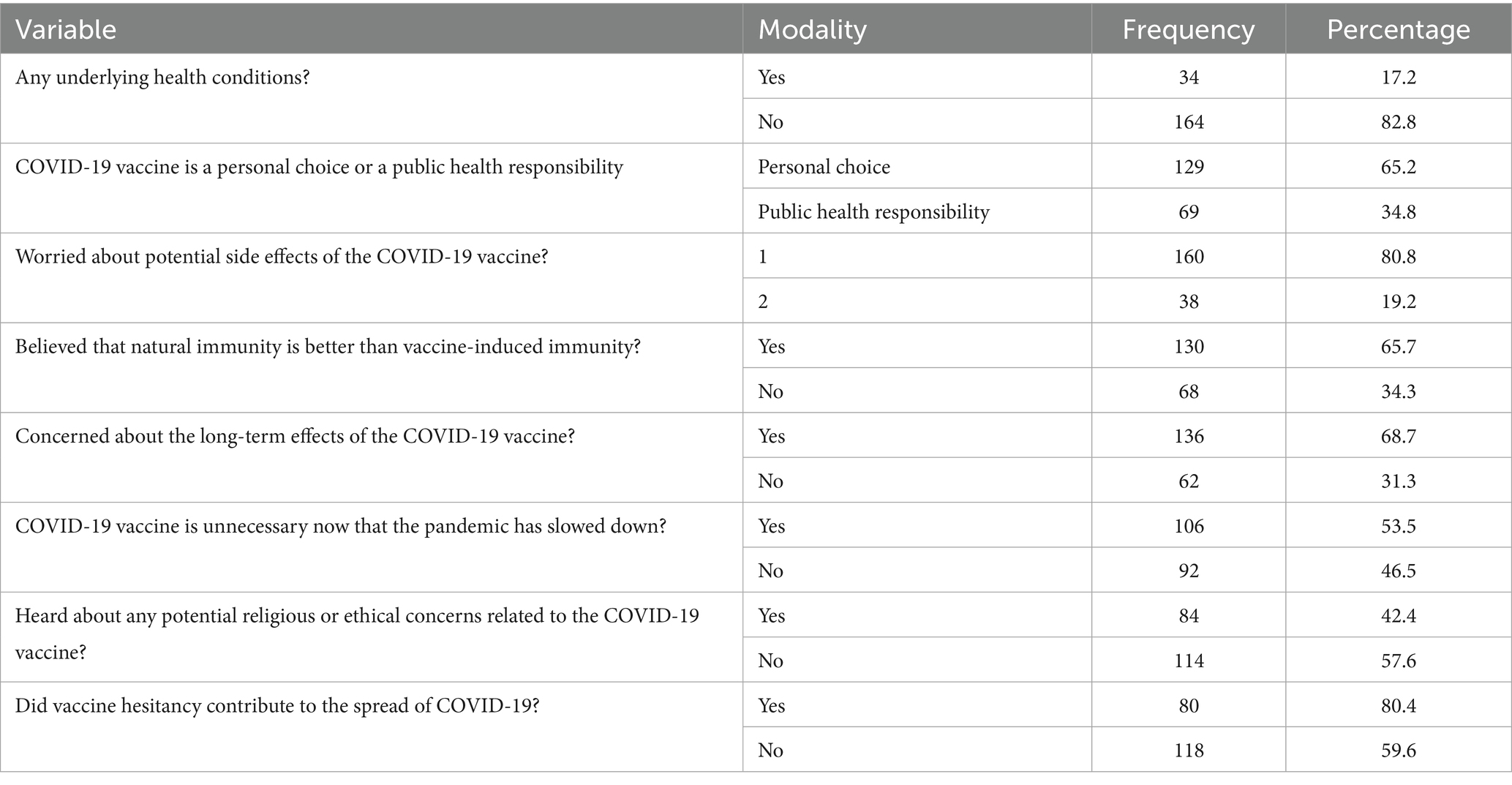Click the frequency value 160
The height and width of the screenshot is (785, 1512).
click(1189, 257)
